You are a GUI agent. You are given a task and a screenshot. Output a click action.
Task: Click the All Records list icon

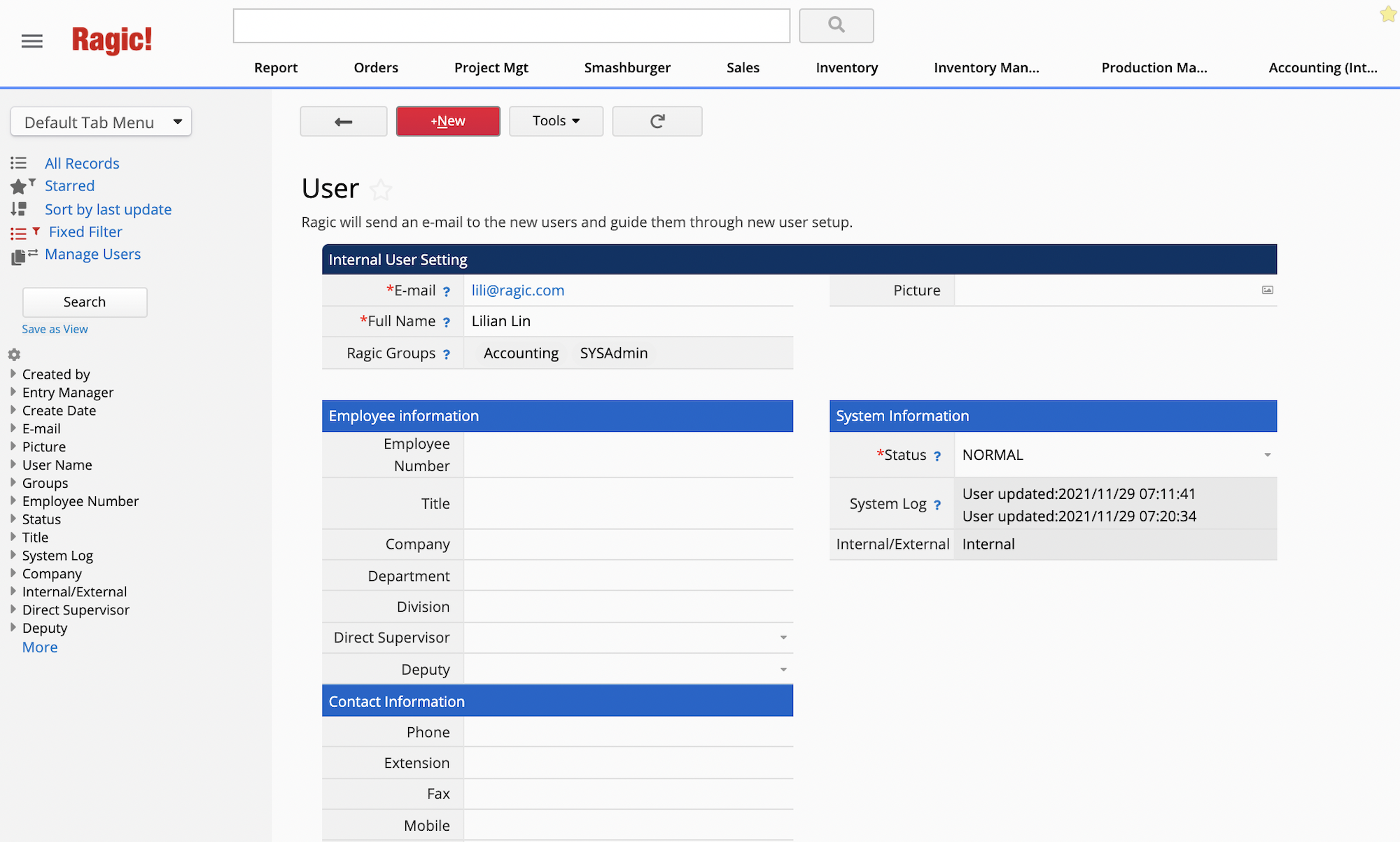[x=19, y=163]
